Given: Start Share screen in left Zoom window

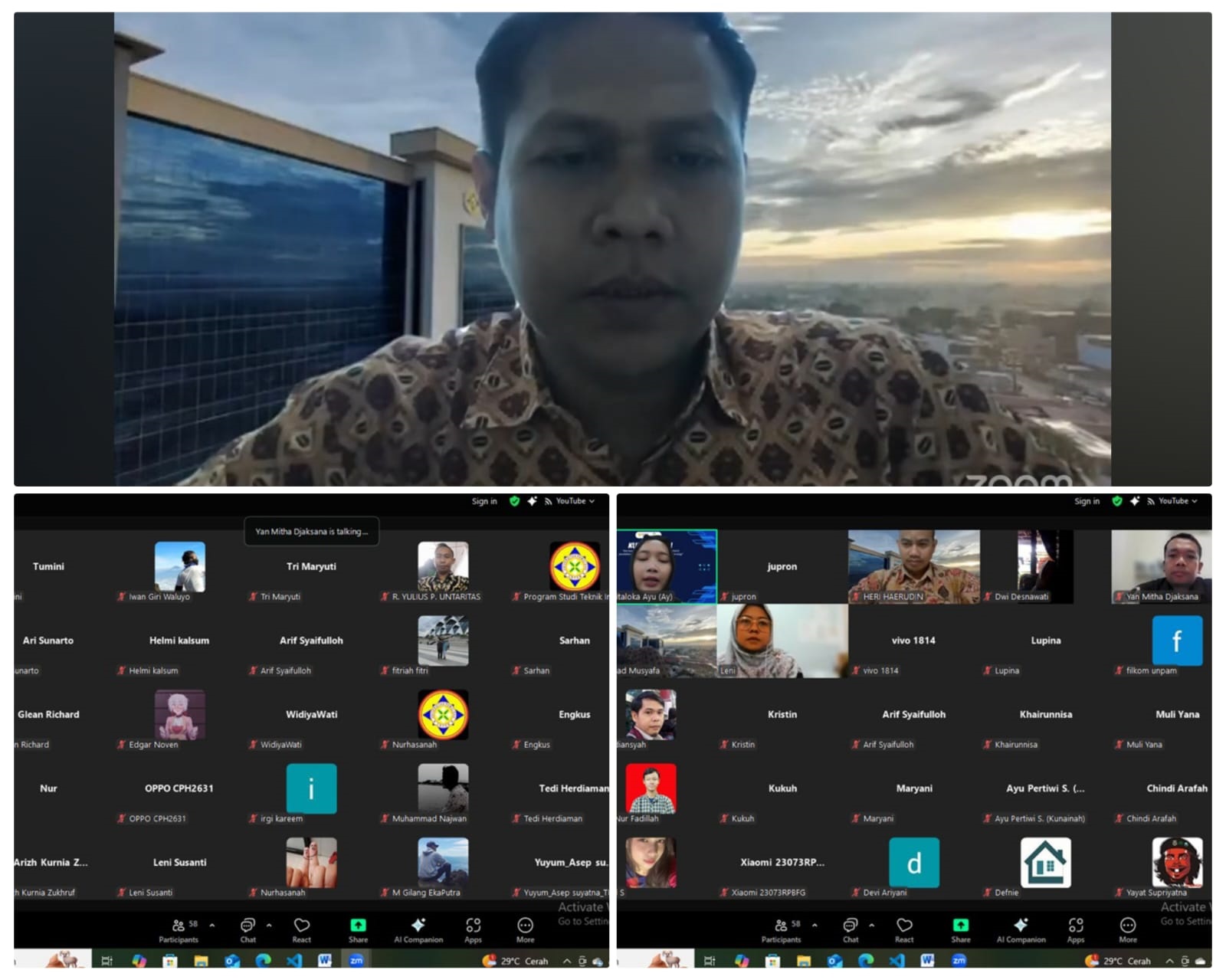Looking at the screenshot, I should tap(358, 930).
